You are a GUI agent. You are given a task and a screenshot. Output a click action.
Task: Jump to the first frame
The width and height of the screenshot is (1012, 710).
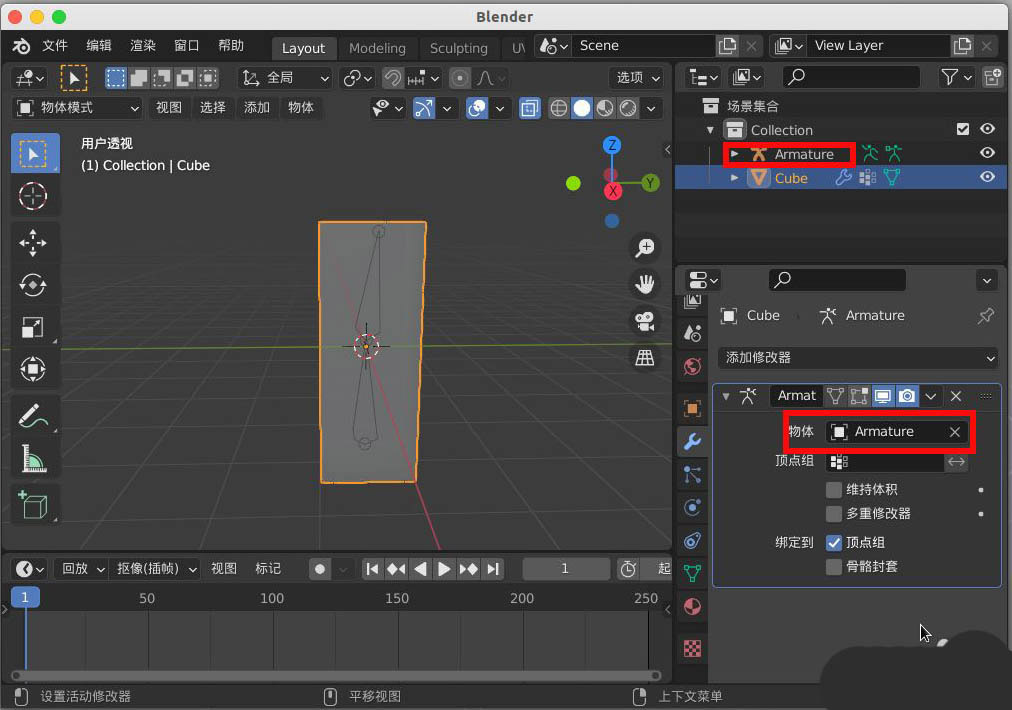372,569
